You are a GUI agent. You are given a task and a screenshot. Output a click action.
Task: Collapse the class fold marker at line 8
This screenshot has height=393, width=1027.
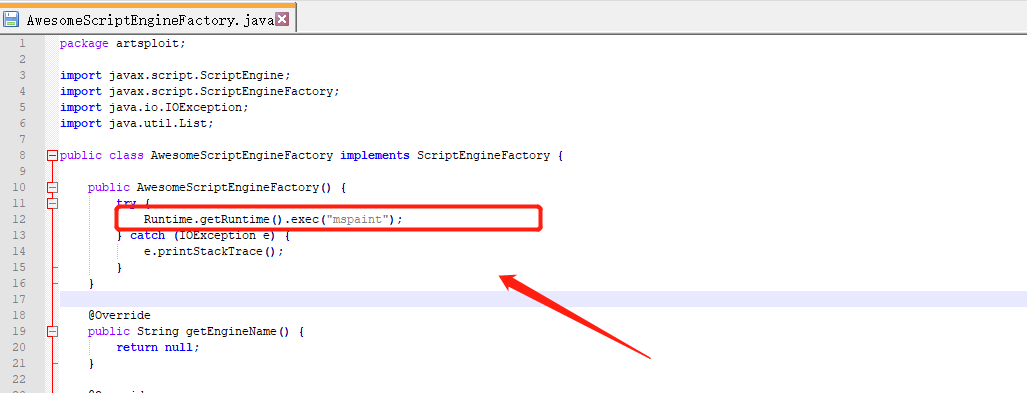click(x=52, y=156)
